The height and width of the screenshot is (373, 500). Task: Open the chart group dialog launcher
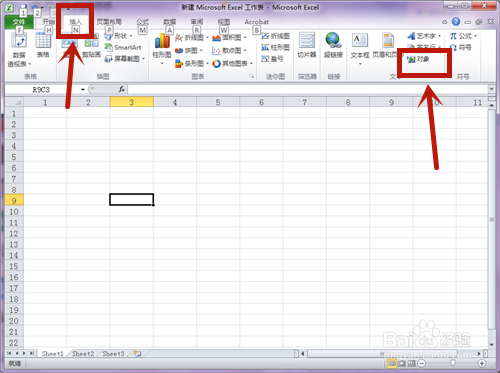pyautogui.click(x=252, y=76)
